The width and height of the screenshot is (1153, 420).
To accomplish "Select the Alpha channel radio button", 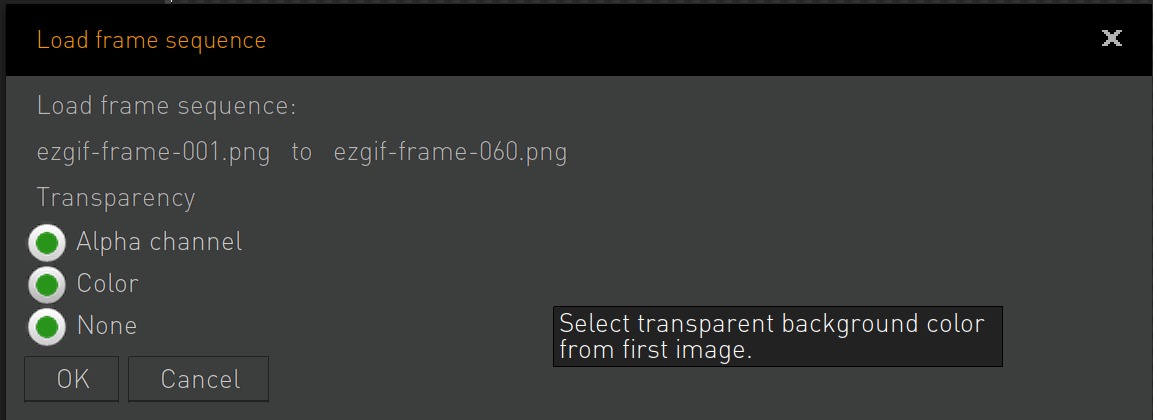I will (47, 243).
